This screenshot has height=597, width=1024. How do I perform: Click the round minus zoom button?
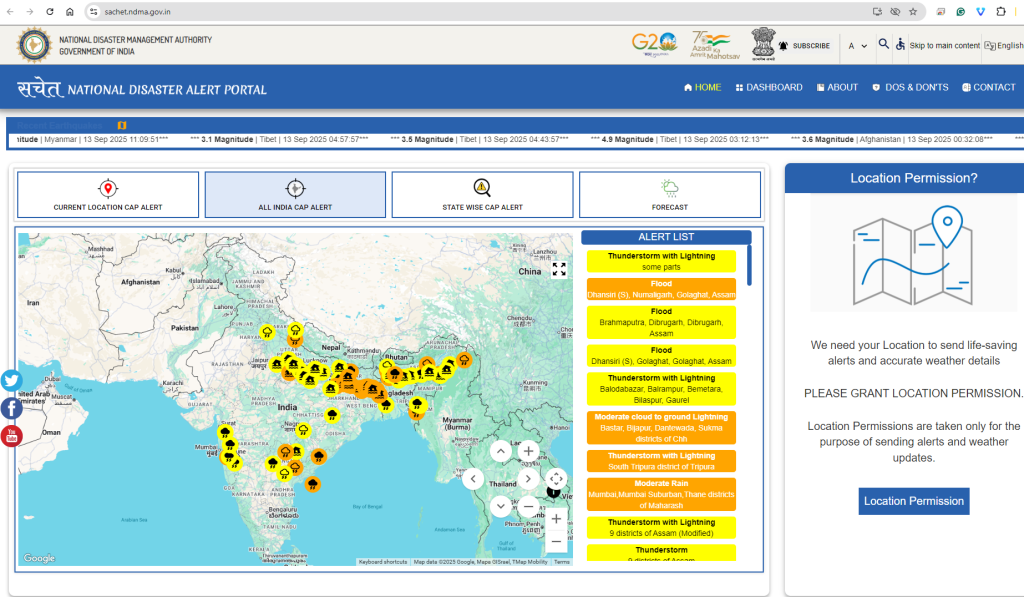528,506
